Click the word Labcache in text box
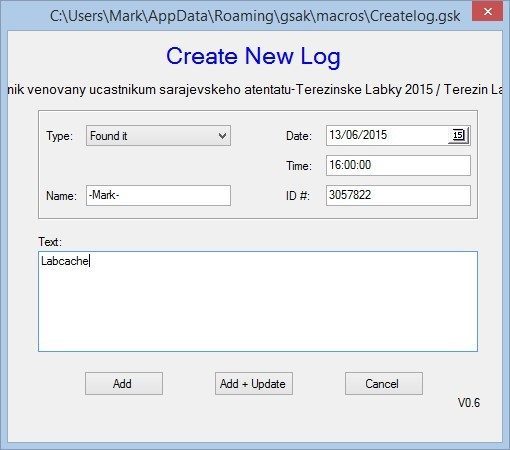The image size is (510, 450). (x=65, y=261)
